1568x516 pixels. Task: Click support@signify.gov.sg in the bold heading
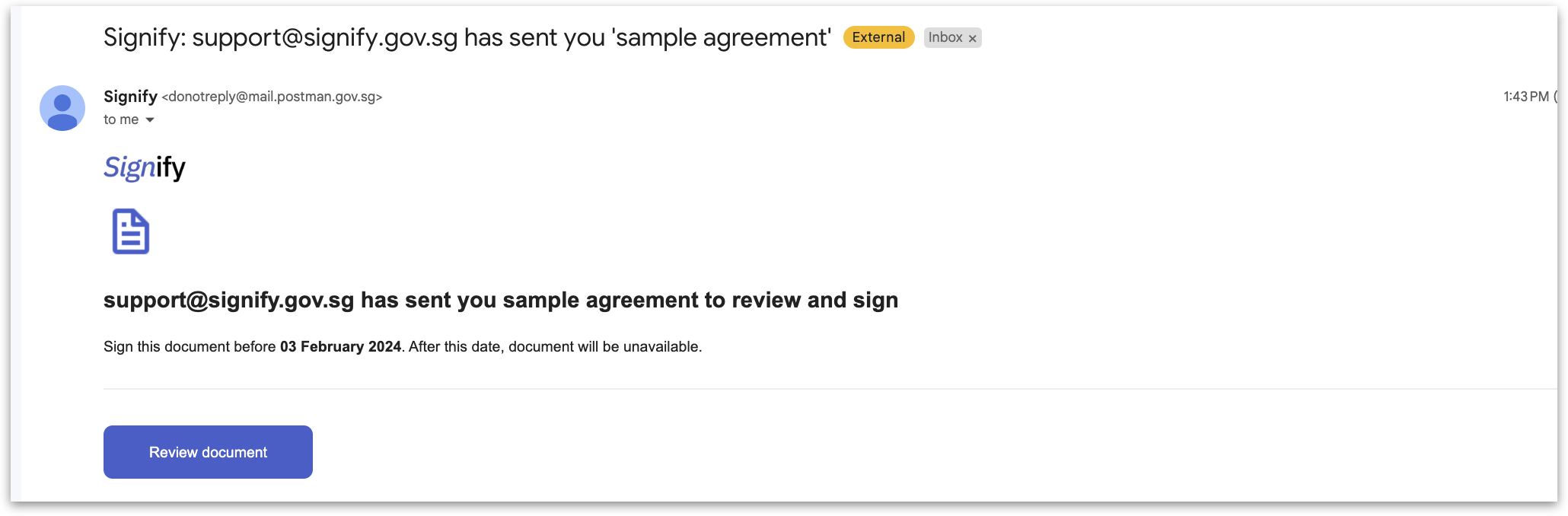click(x=228, y=300)
